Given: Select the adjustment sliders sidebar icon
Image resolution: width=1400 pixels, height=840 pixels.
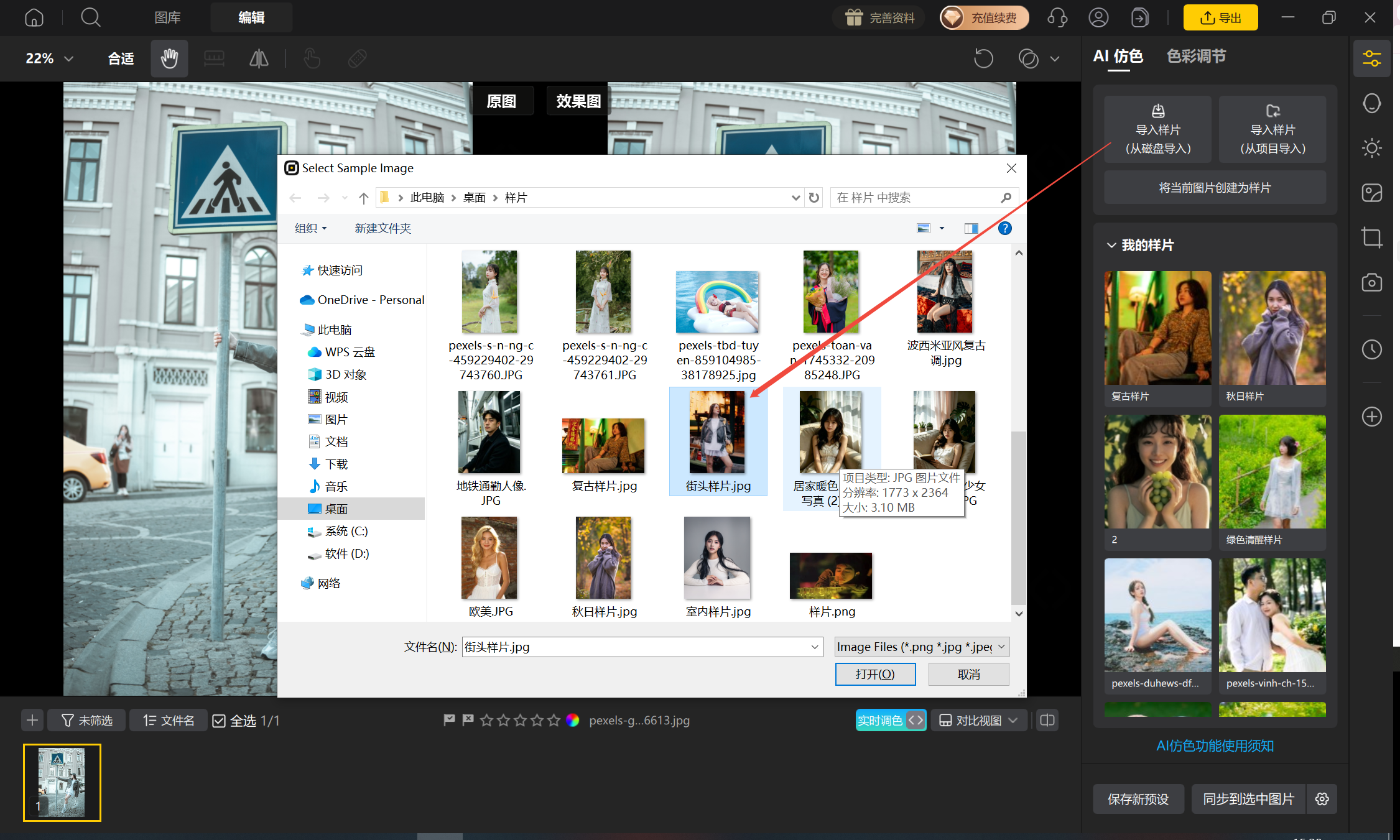Looking at the screenshot, I should pyautogui.click(x=1371, y=58).
